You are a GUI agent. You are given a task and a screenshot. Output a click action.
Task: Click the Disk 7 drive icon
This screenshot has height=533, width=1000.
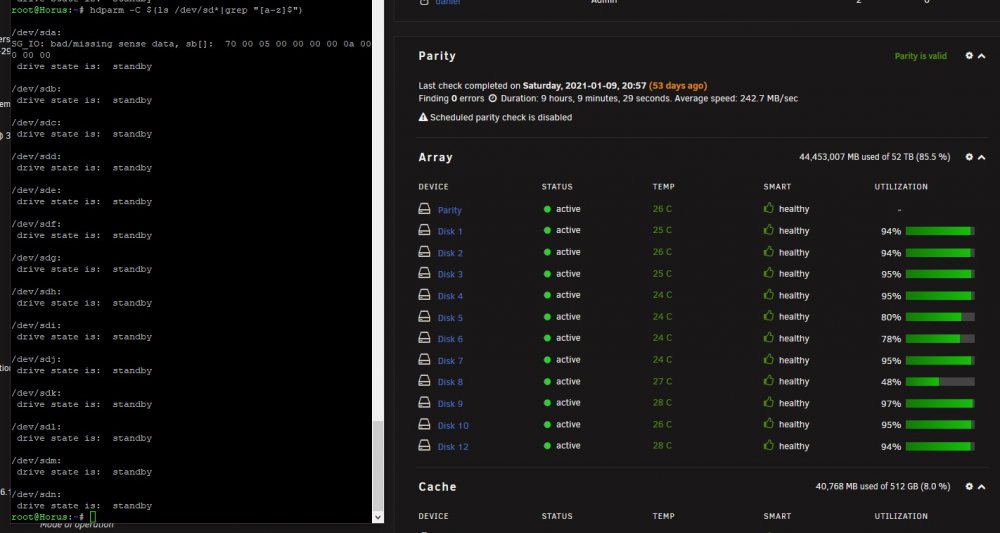tap(424, 360)
